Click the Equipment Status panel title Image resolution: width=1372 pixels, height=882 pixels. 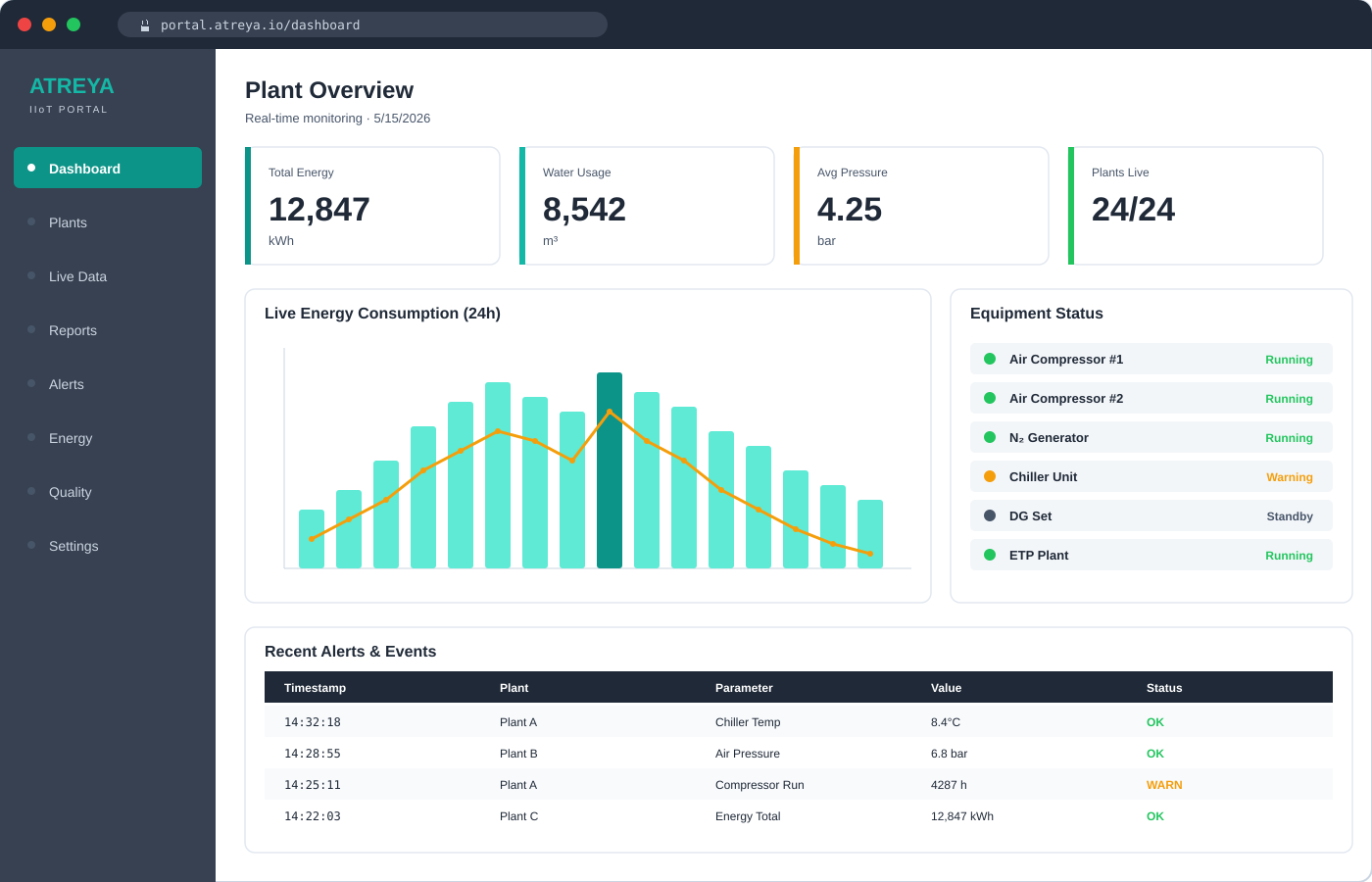coord(1037,314)
